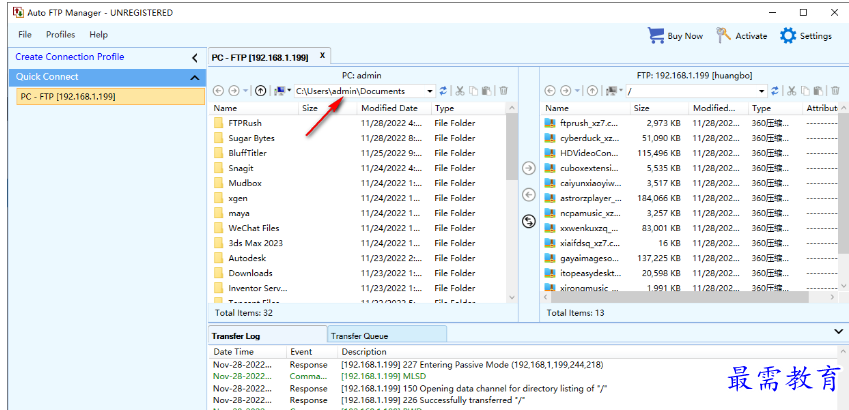Viewport: 849px width, 410px height.
Task: Select the gayaimageso file on FTP
Action: [589, 258]
